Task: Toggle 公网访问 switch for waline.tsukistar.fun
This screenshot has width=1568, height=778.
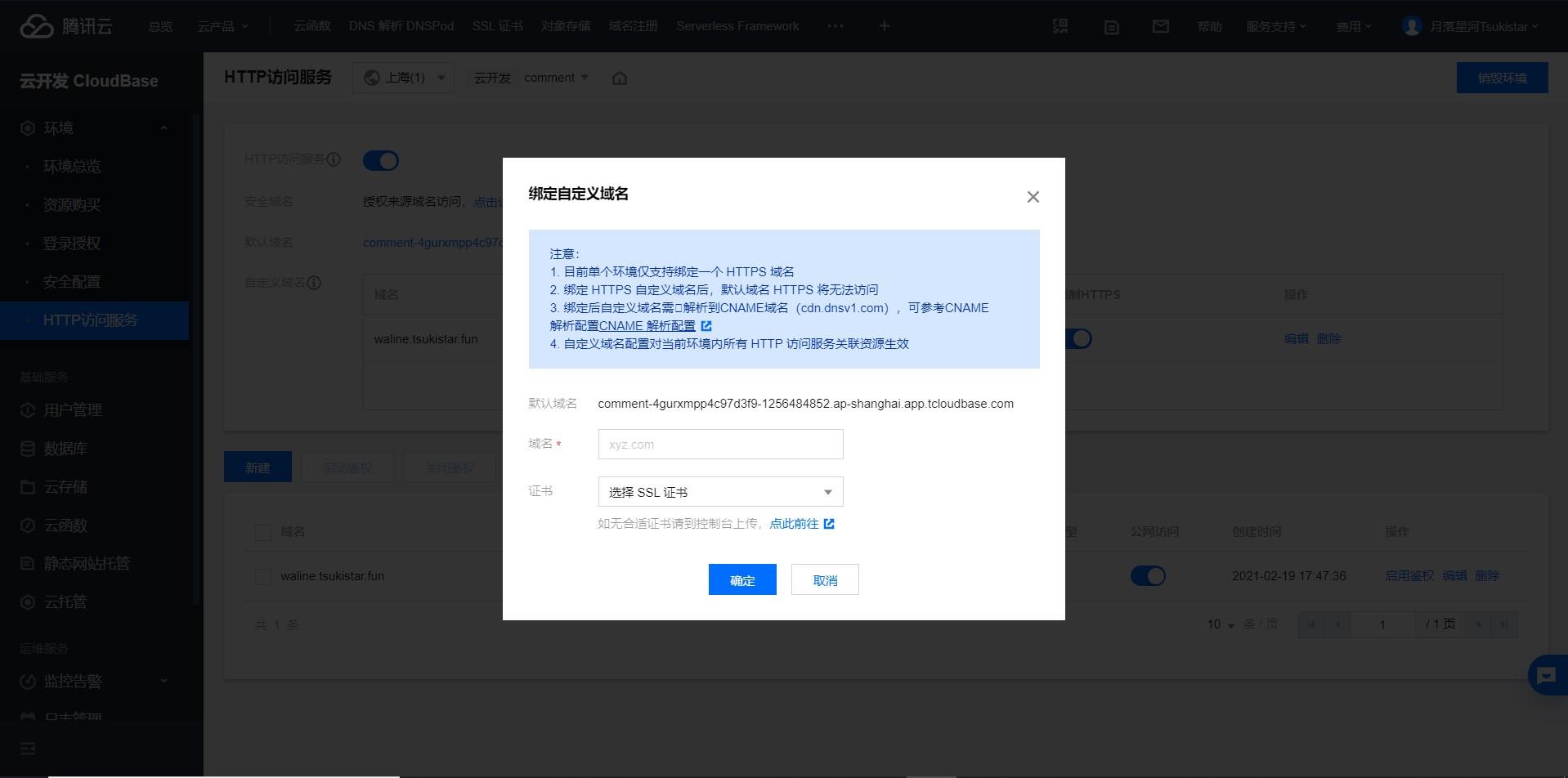Action: [x=1148, y=576]
